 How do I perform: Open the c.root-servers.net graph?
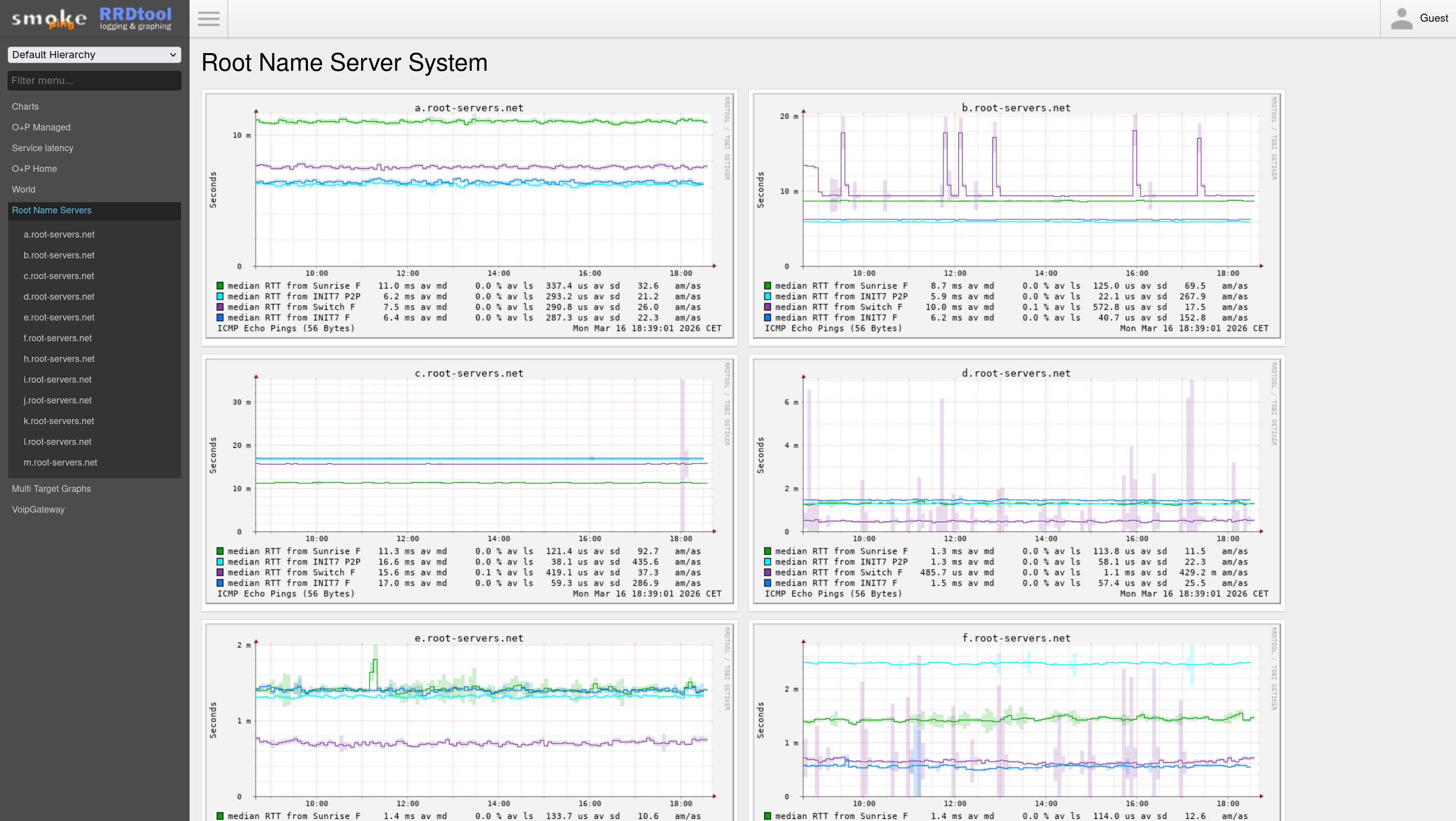[x=470, y=481]
